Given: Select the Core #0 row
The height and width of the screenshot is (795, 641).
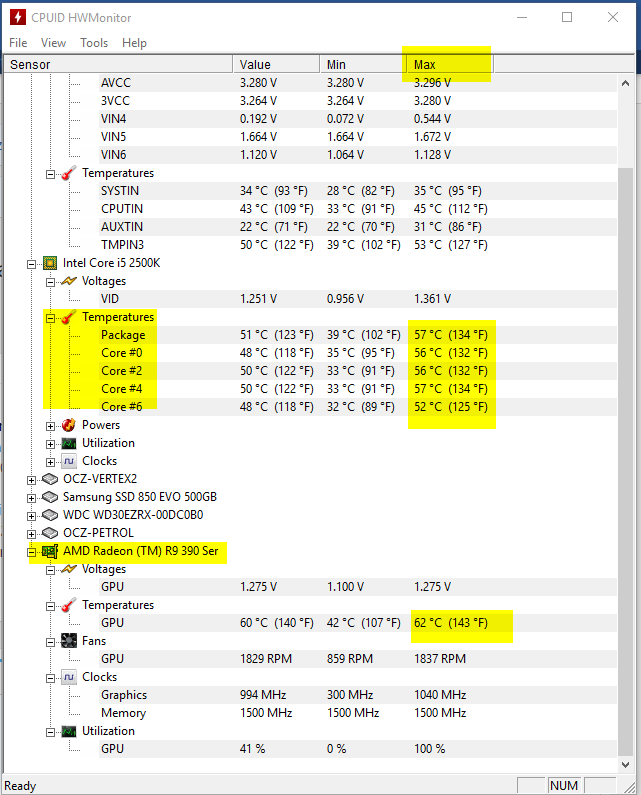Looking at the screenshot, I should coord(358,353).
